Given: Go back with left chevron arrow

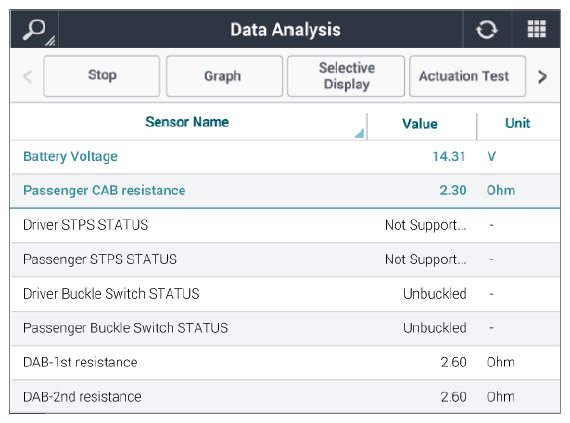Looking at the screenshot, I should click(28, 77).
